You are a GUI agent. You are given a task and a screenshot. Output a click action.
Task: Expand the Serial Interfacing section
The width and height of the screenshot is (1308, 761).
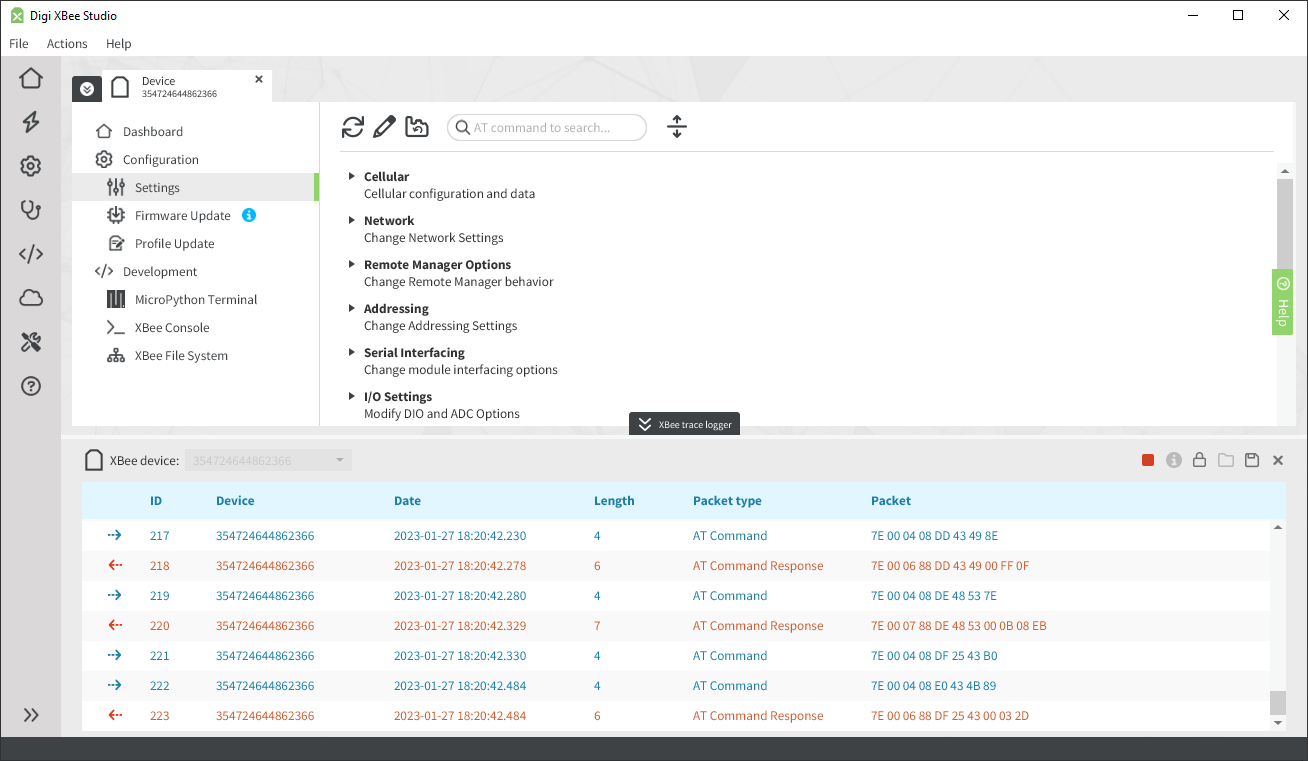pyautogui.click(x=352, y=352)
